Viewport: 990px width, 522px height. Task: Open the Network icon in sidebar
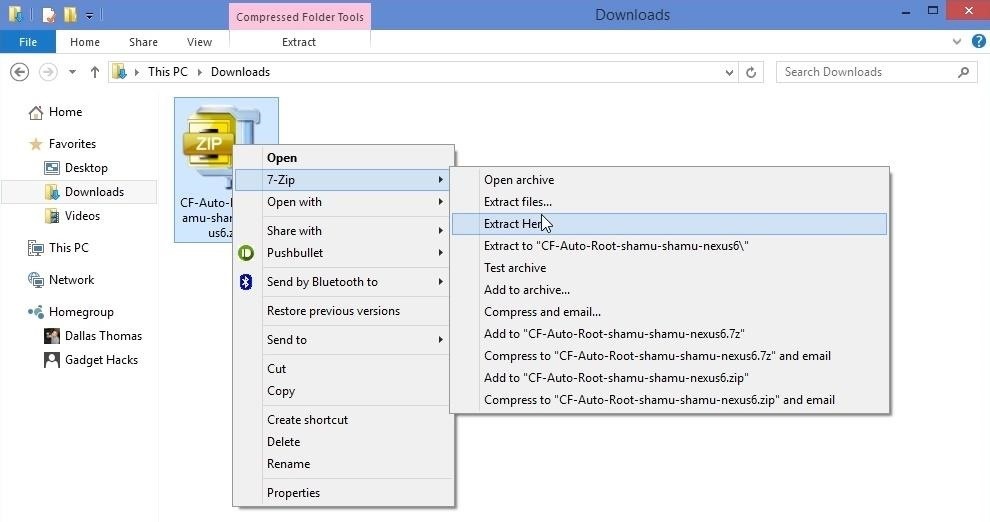coord(36,280)
